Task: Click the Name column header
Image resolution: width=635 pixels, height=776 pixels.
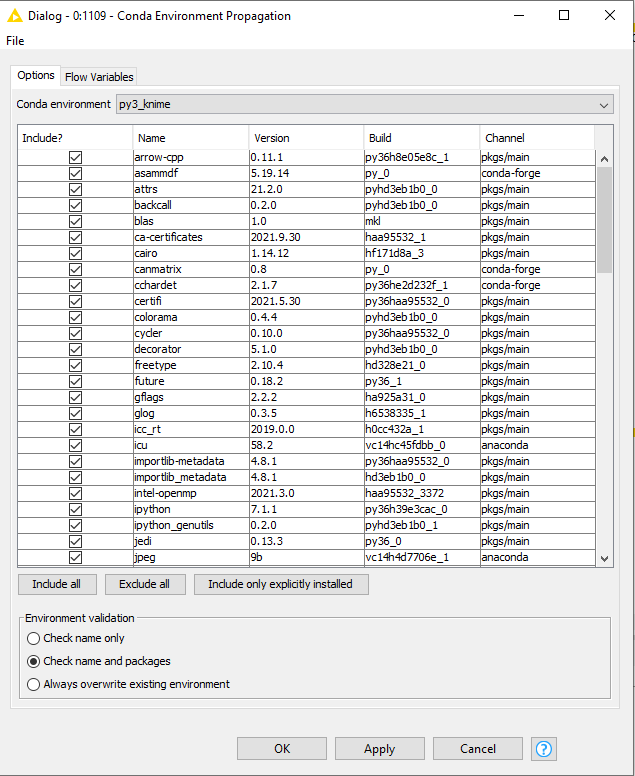Action: pos(191,138)
